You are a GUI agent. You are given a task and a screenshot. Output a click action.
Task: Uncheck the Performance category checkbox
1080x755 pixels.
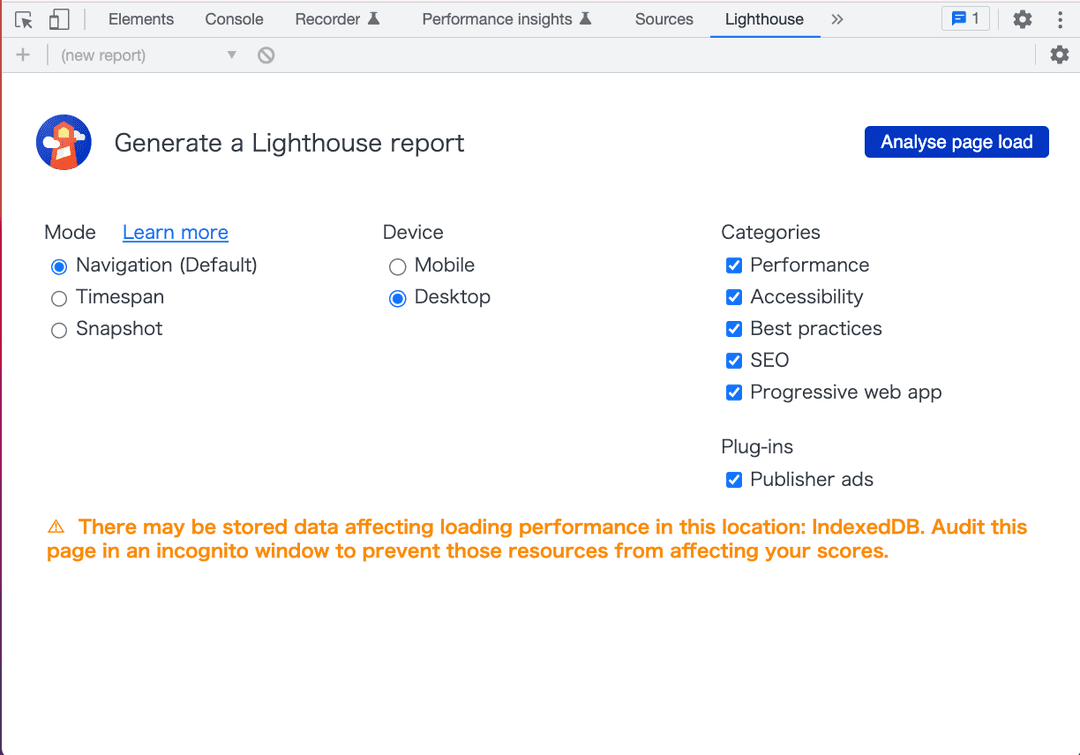click(x=734, y=265)
